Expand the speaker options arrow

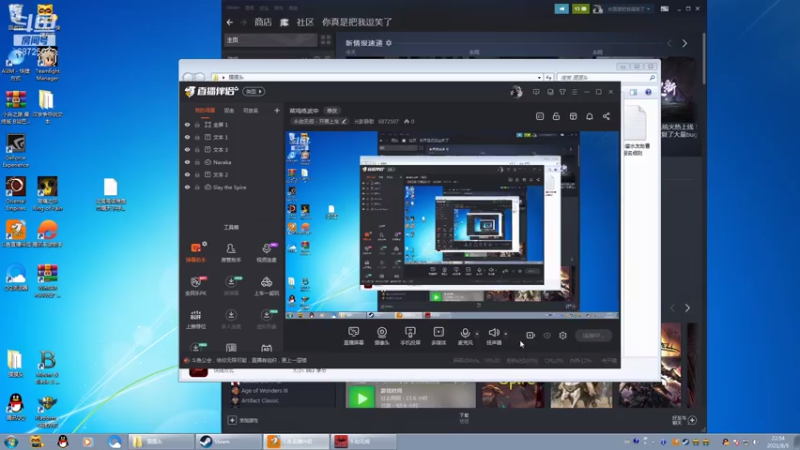[x=506, y=334]
